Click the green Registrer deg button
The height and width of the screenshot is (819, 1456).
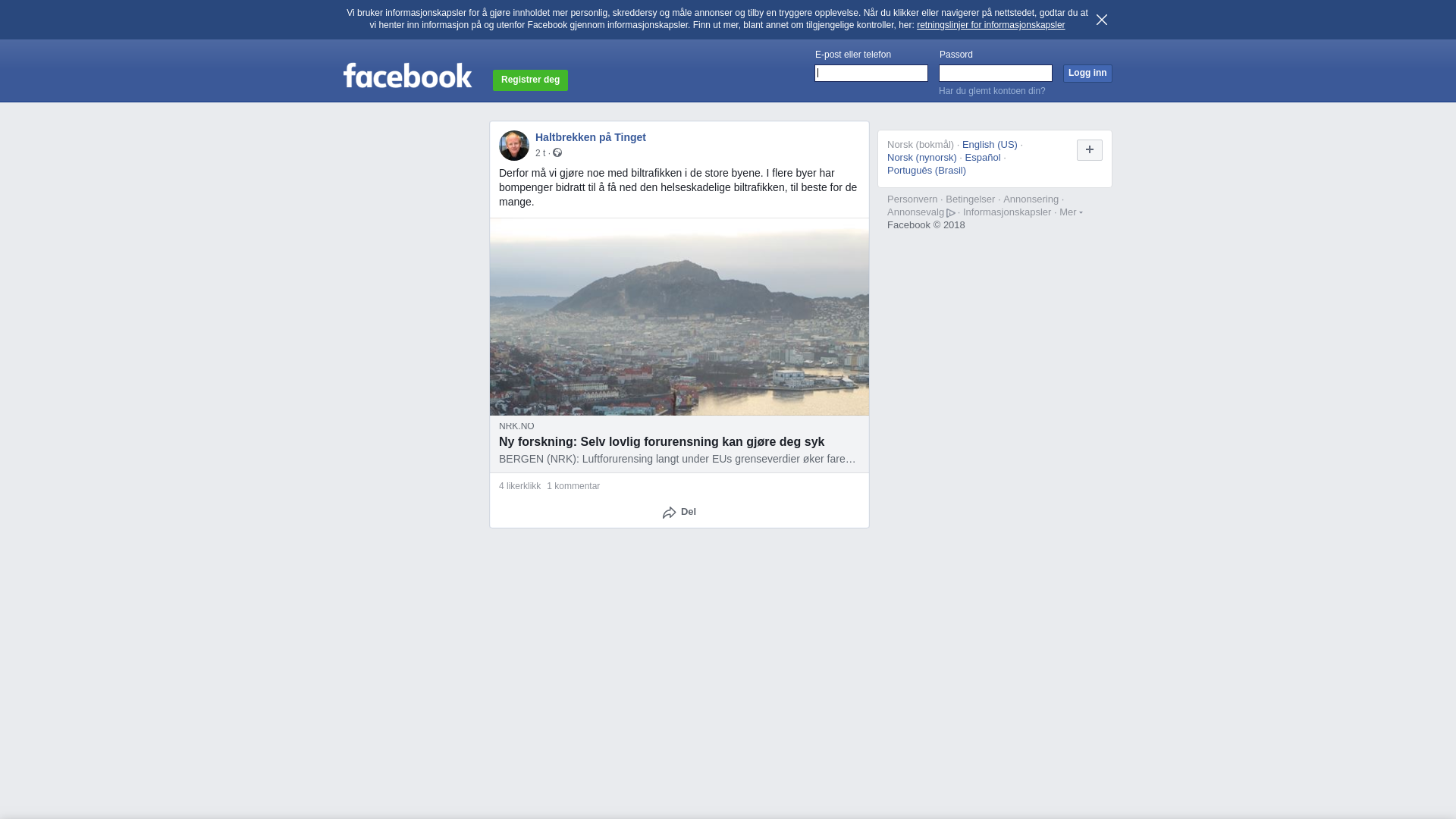tap(530, 80)
